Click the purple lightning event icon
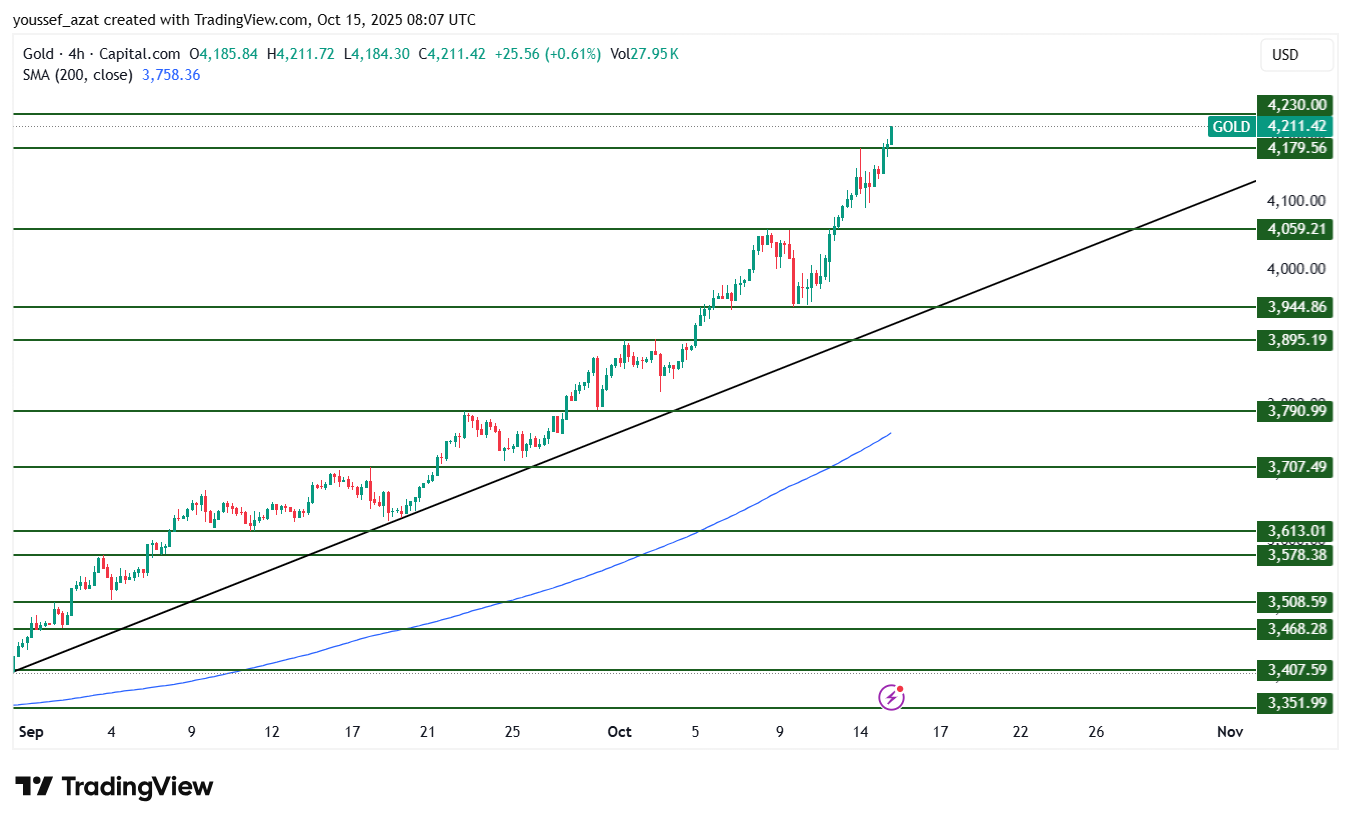 (891, 697)
